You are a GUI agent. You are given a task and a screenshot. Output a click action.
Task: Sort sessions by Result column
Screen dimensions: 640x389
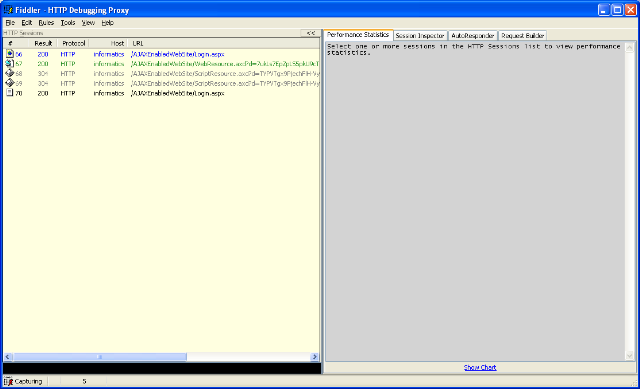pyautogui.click(x=43, y=43)
